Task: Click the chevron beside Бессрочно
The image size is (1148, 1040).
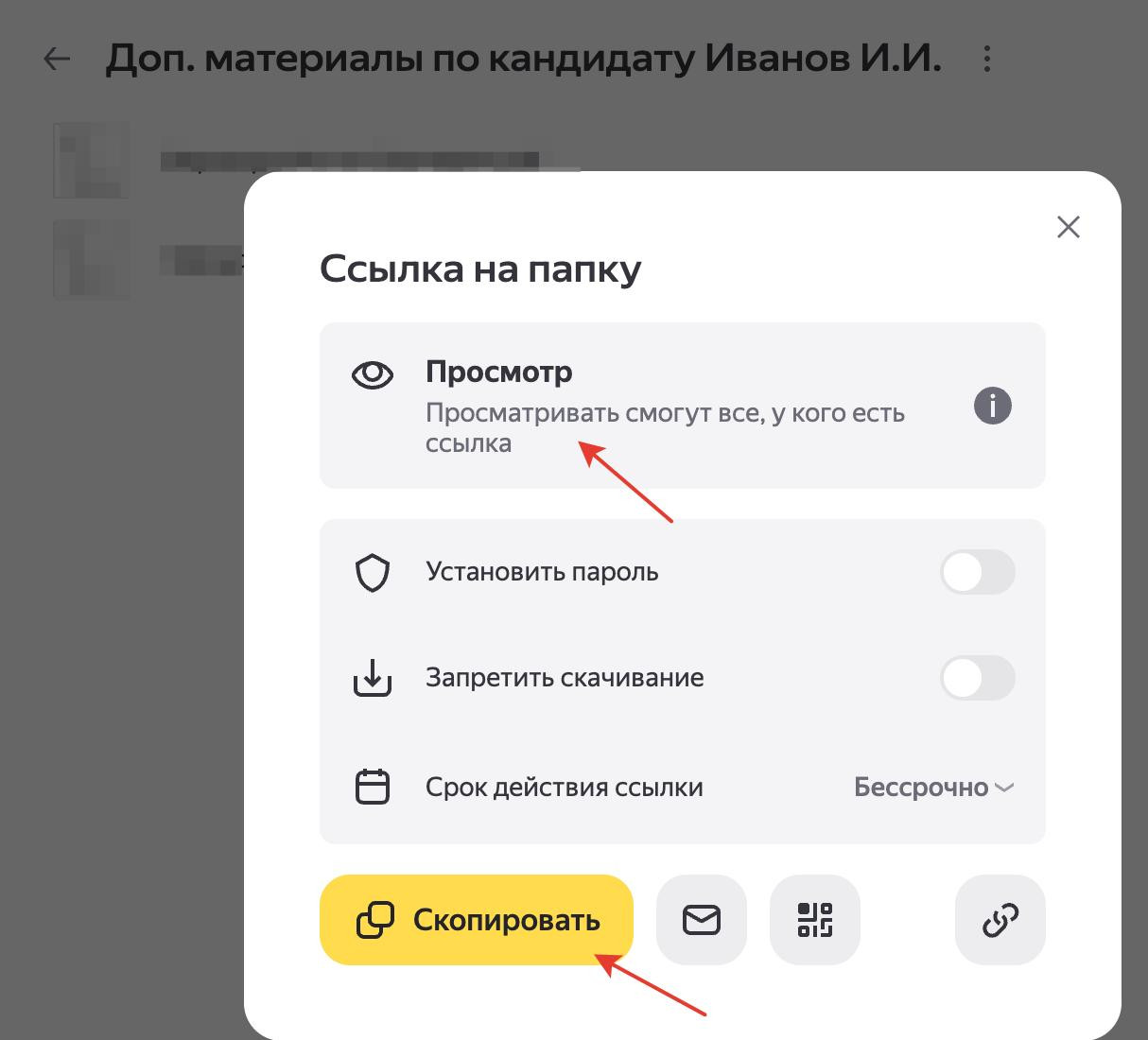Action: (1005, 788)
